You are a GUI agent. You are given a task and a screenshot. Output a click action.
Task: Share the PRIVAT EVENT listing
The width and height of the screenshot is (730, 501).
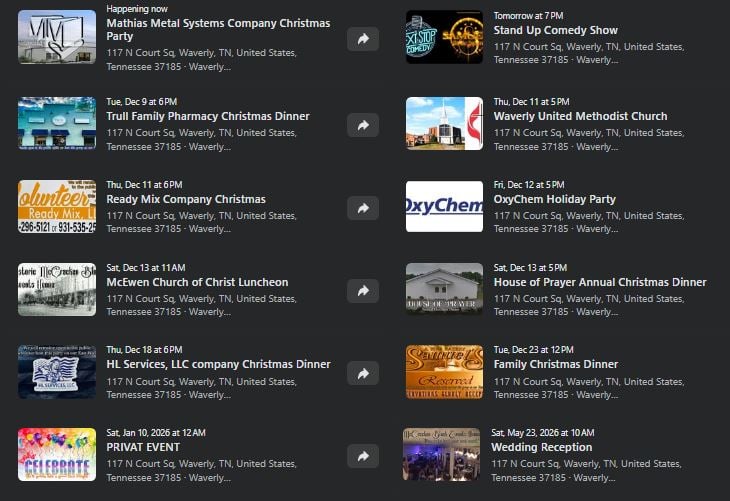click(363, 456)
